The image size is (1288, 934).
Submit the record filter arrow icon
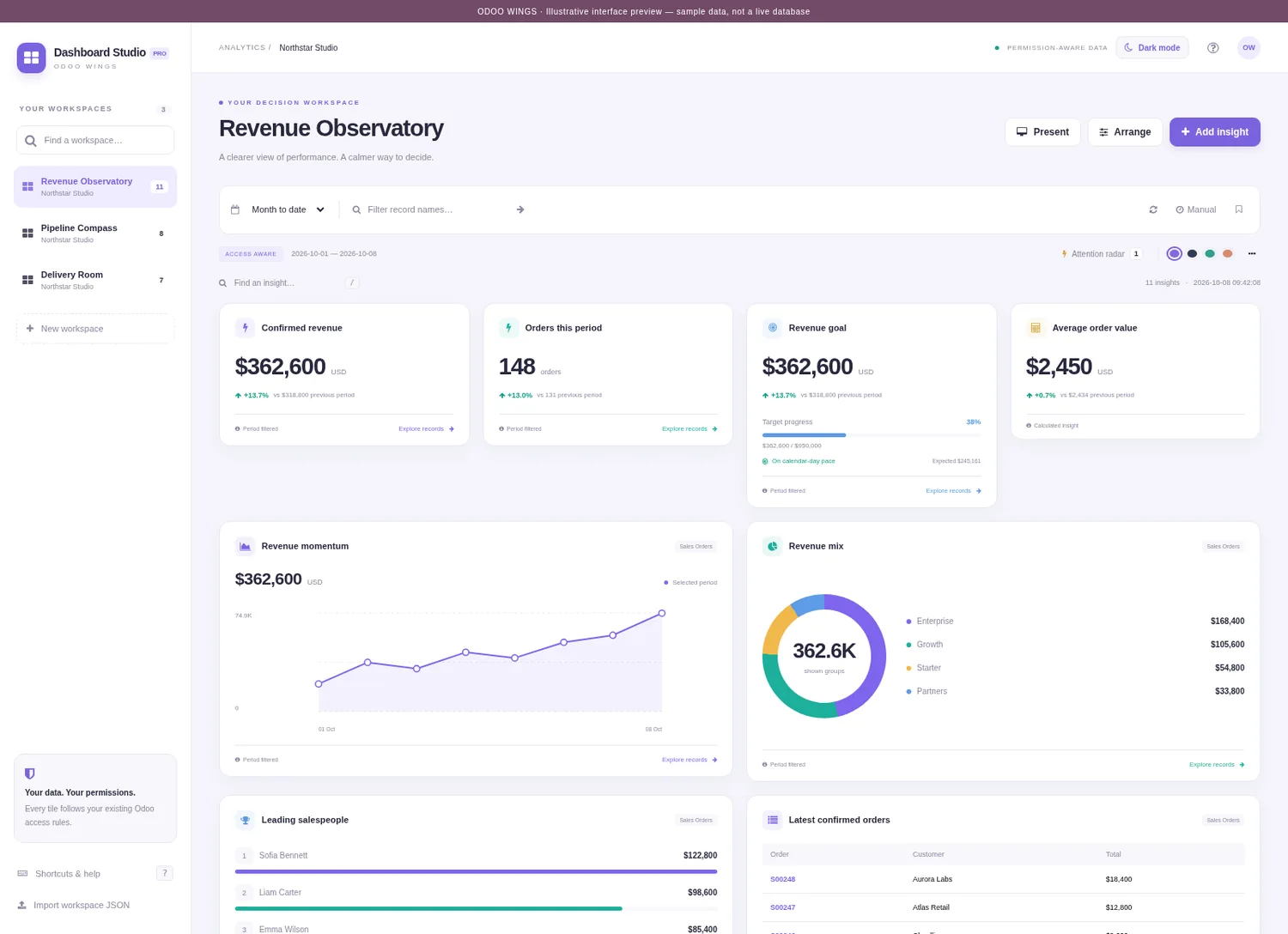coord(519,209)
